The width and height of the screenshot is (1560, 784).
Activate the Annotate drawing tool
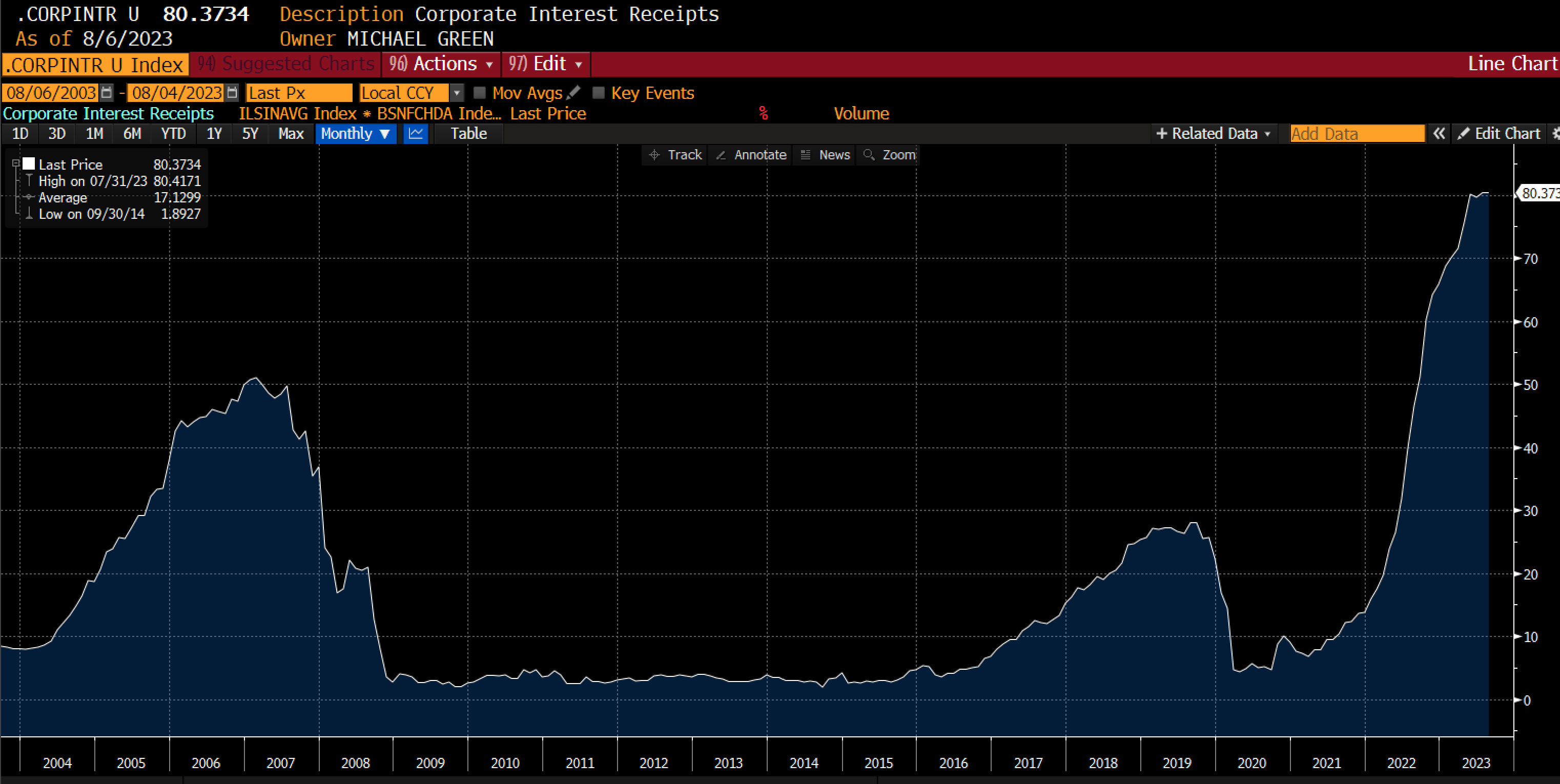(x=751, y=155)
